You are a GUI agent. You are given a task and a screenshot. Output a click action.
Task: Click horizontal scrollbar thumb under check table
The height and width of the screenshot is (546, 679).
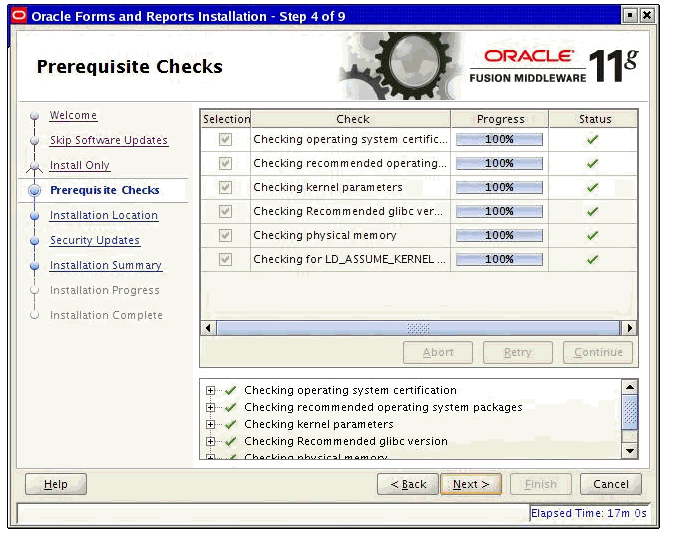coord(418,328)
